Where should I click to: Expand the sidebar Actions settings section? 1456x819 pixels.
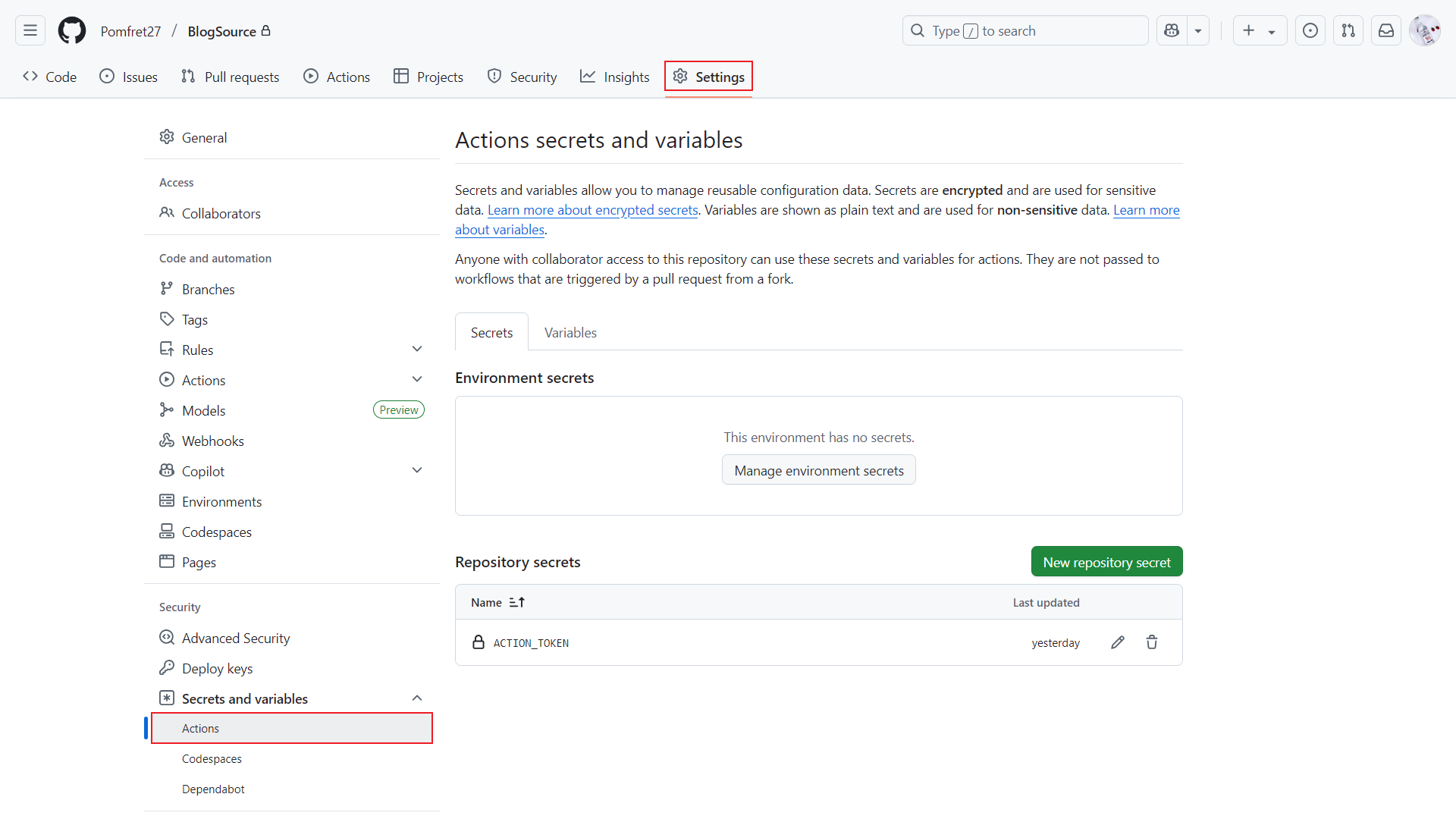coord(417,380)
